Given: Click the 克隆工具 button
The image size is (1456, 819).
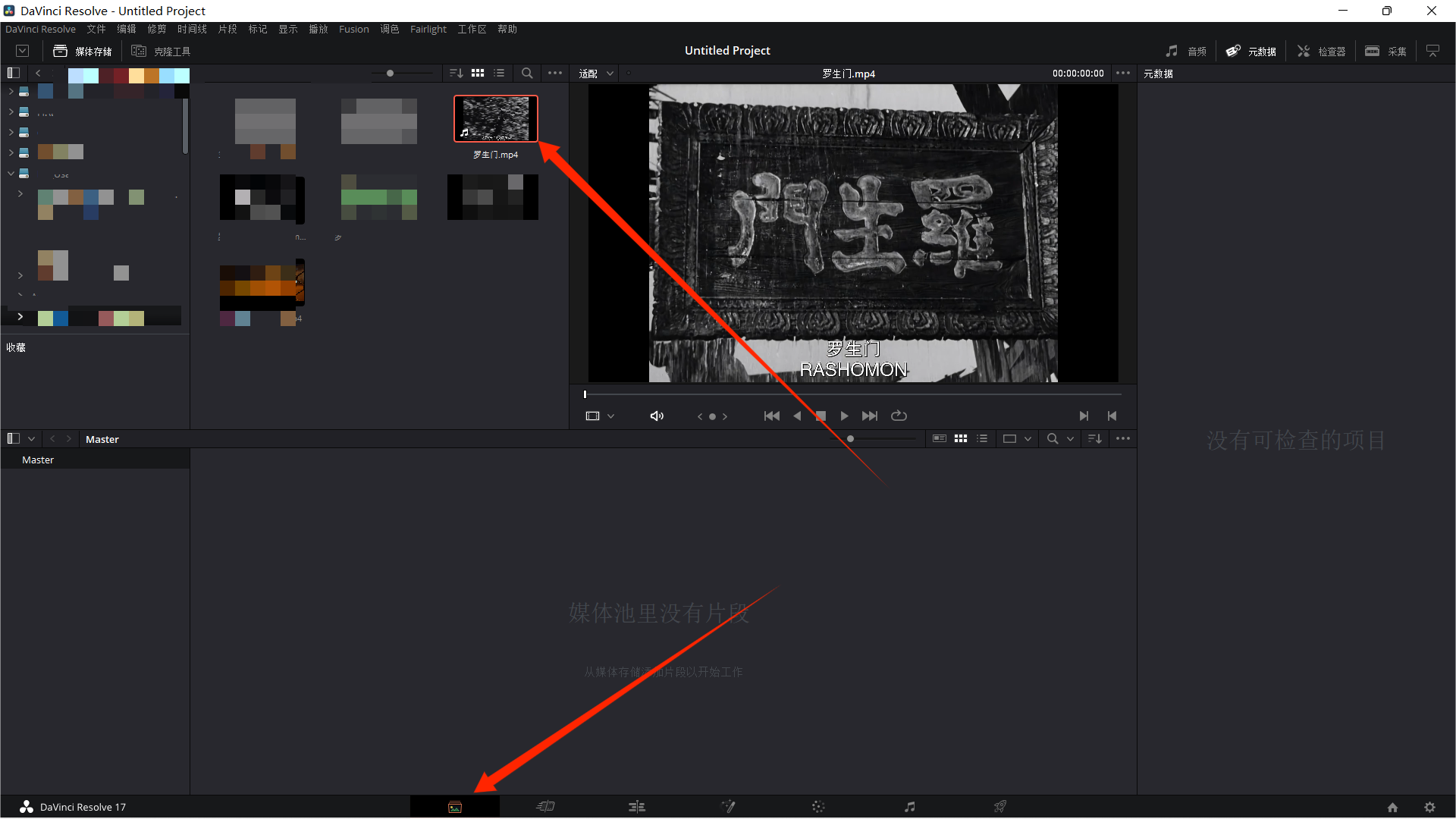Looking at the screenshot, I should pos(161,51).
